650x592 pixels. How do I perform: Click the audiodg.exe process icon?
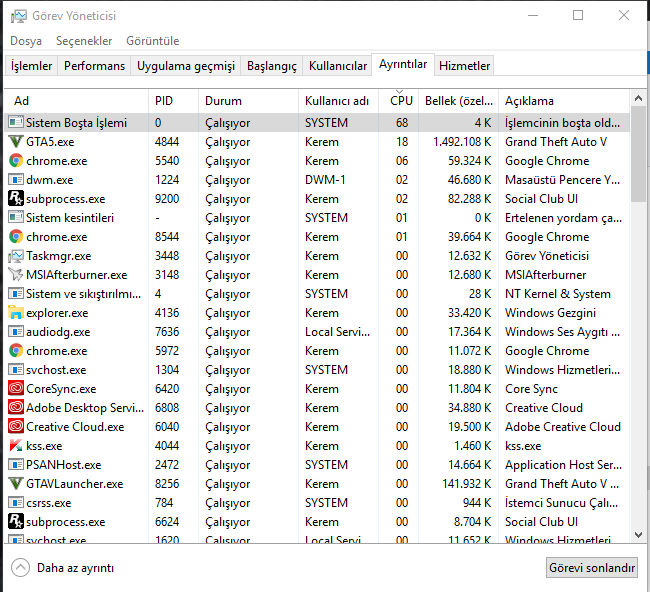click(x=16, y=332)
